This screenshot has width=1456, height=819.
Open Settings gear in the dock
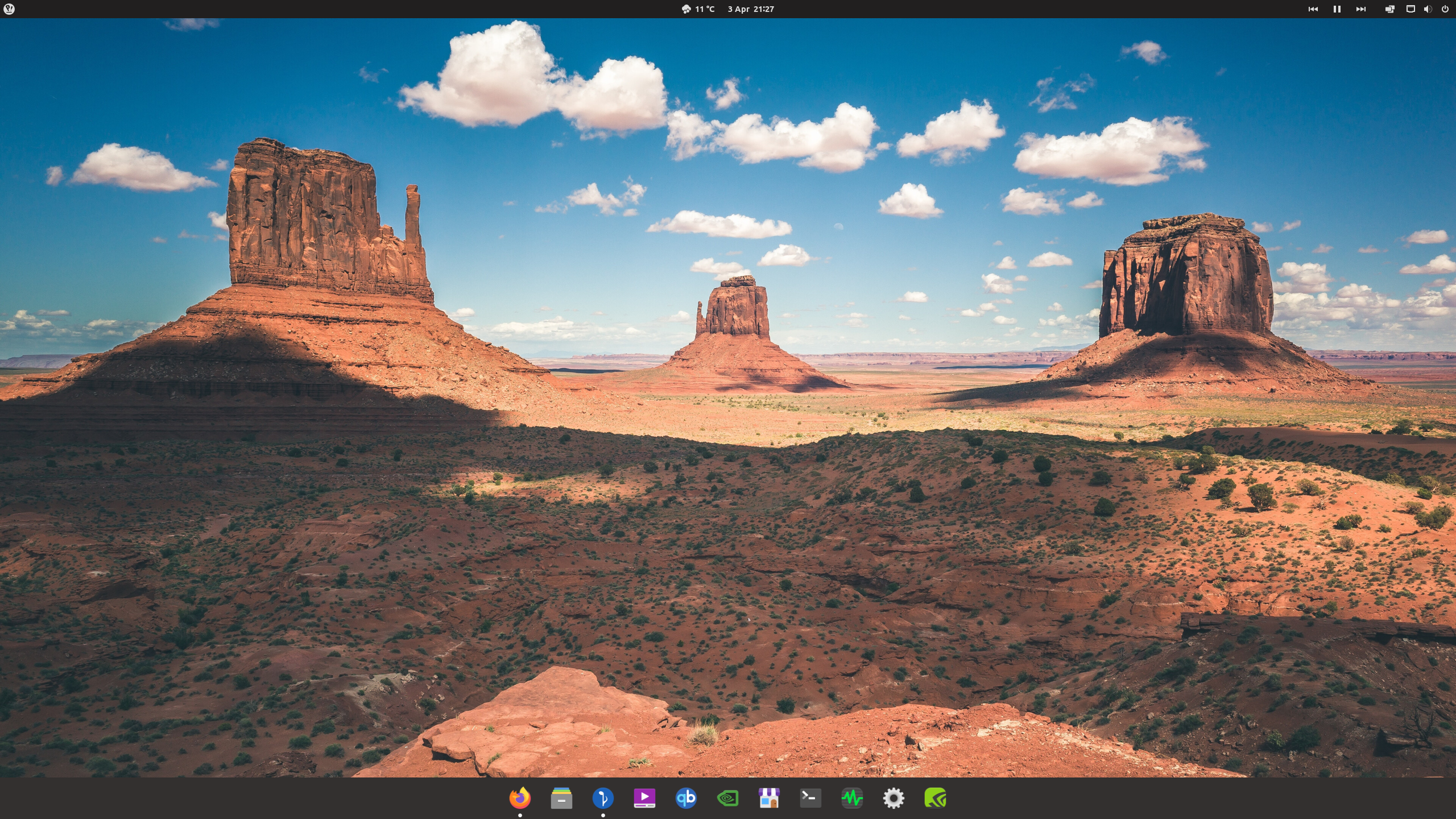pos(894,798)
